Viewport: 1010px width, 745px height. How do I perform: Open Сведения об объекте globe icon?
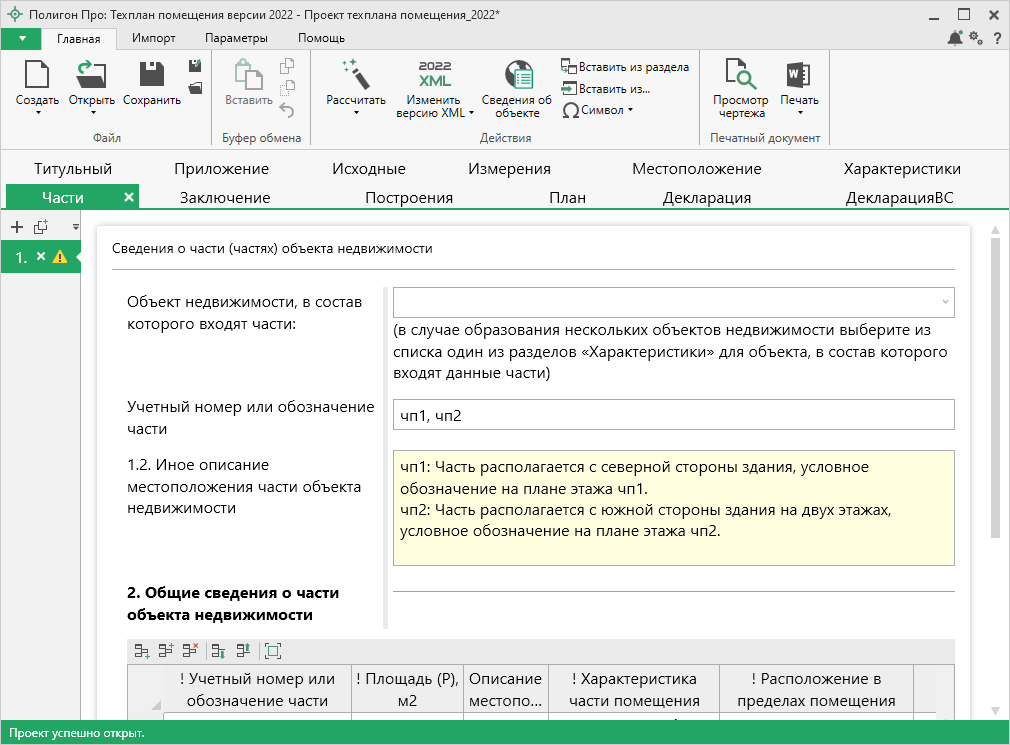[x=517, y=75]
